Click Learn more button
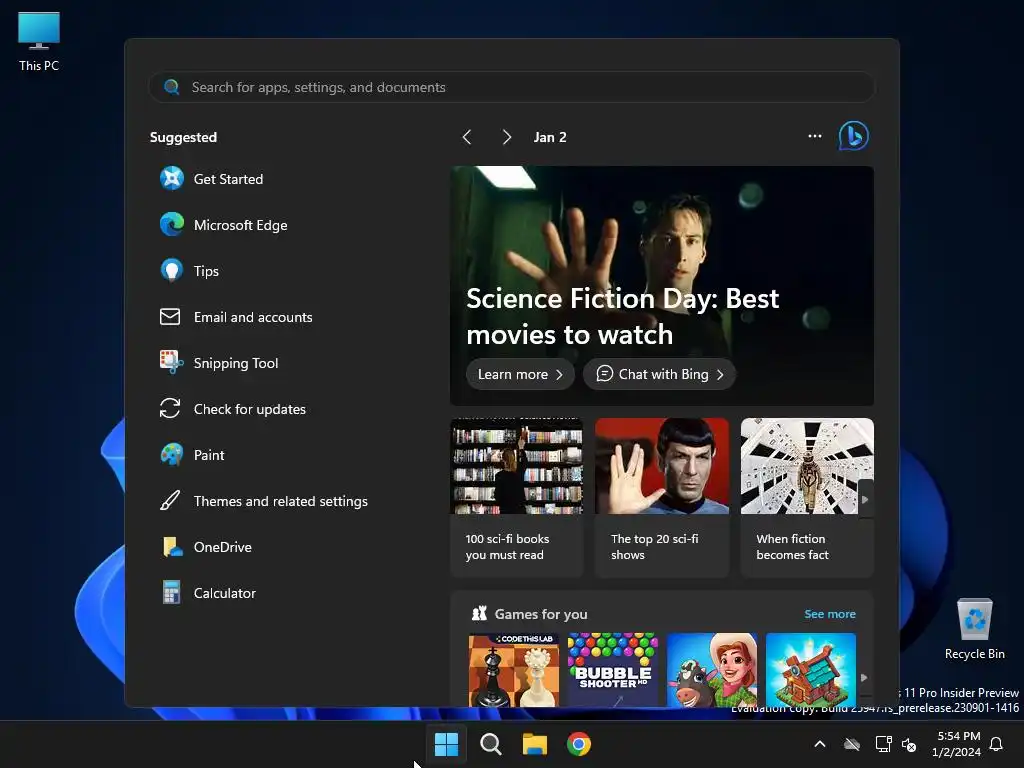This screenshot has width=1024, height=768. (x=520, y=374)
